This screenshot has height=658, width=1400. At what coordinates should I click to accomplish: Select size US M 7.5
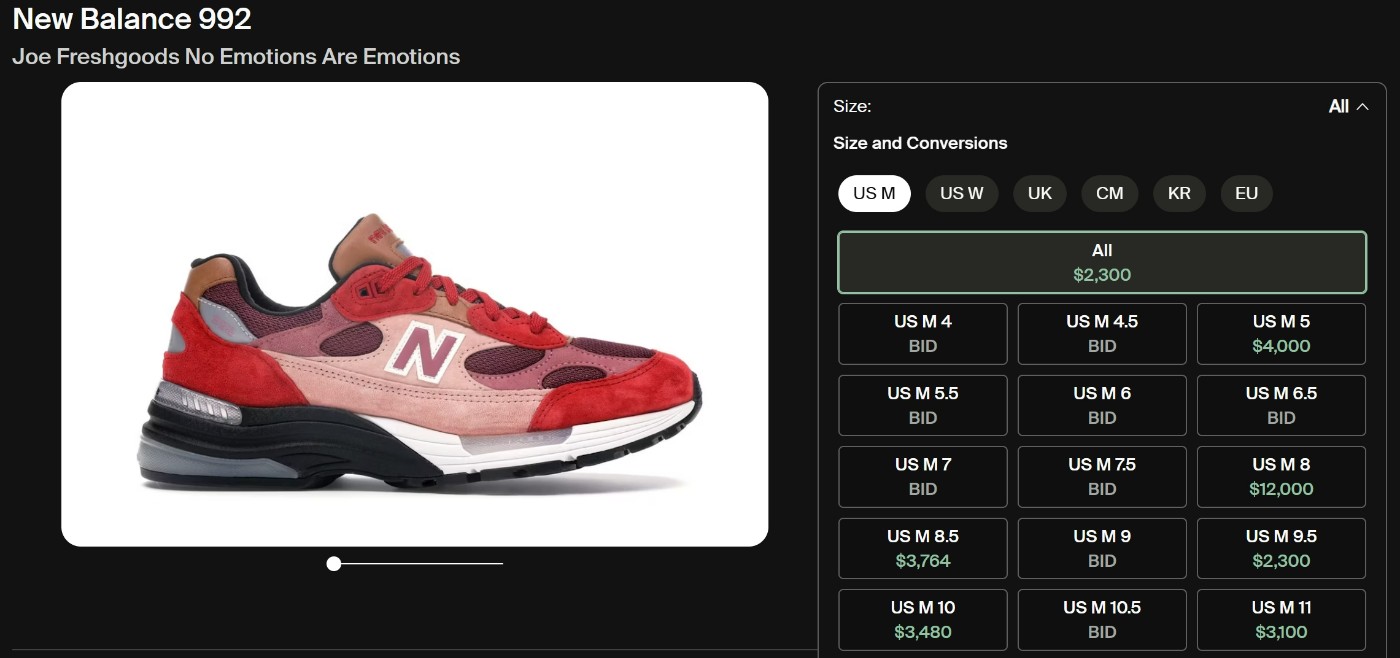(x=1102, y=477)
